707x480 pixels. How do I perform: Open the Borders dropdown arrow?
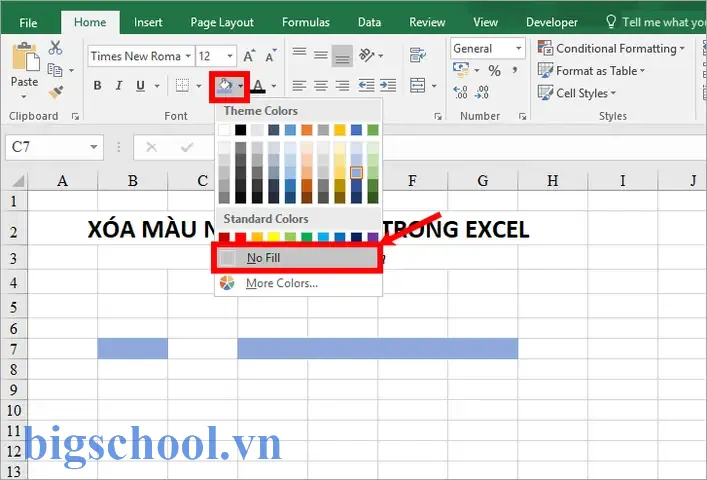(x=199, y=86)
